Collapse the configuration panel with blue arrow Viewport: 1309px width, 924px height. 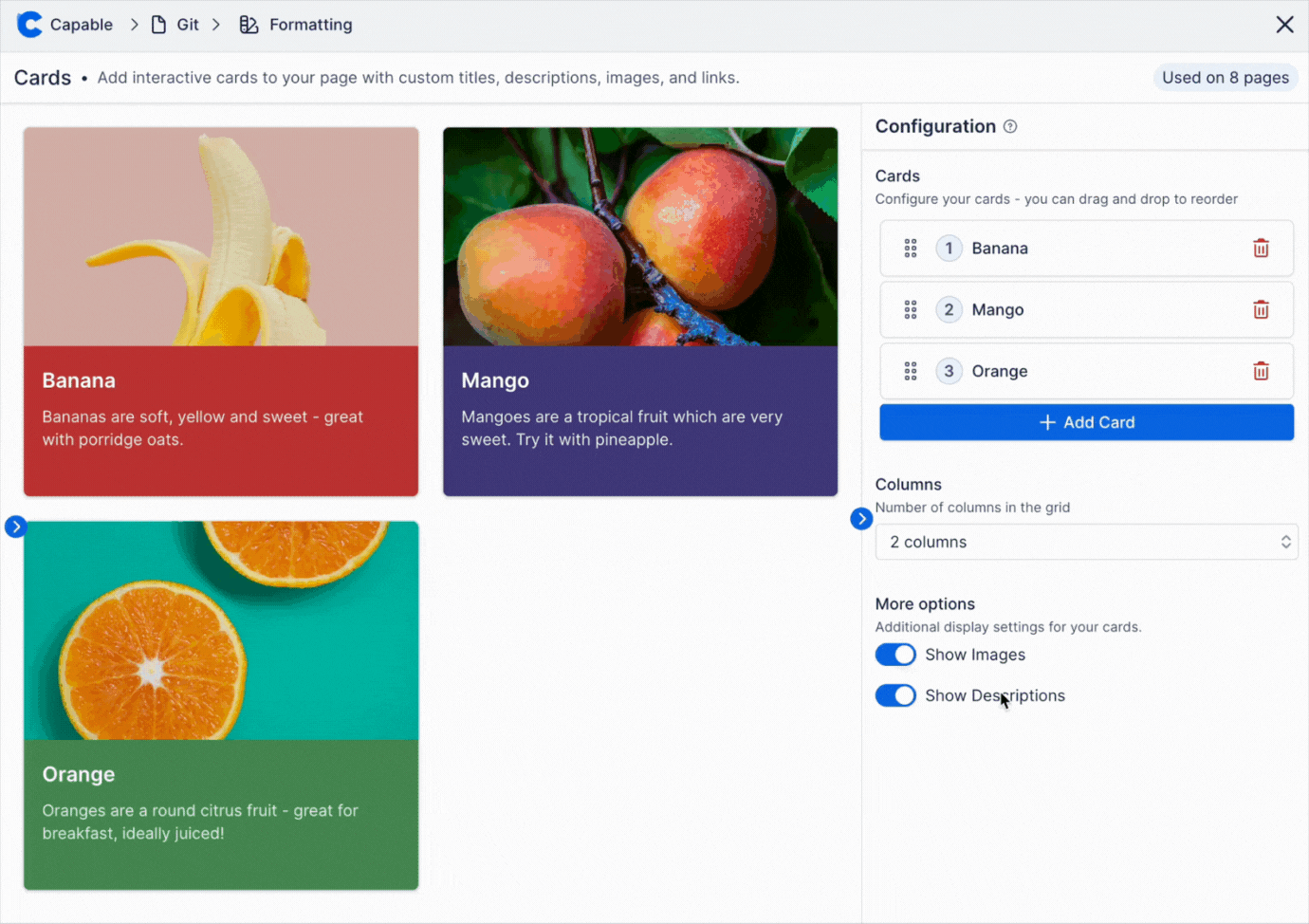pos(861,519)
